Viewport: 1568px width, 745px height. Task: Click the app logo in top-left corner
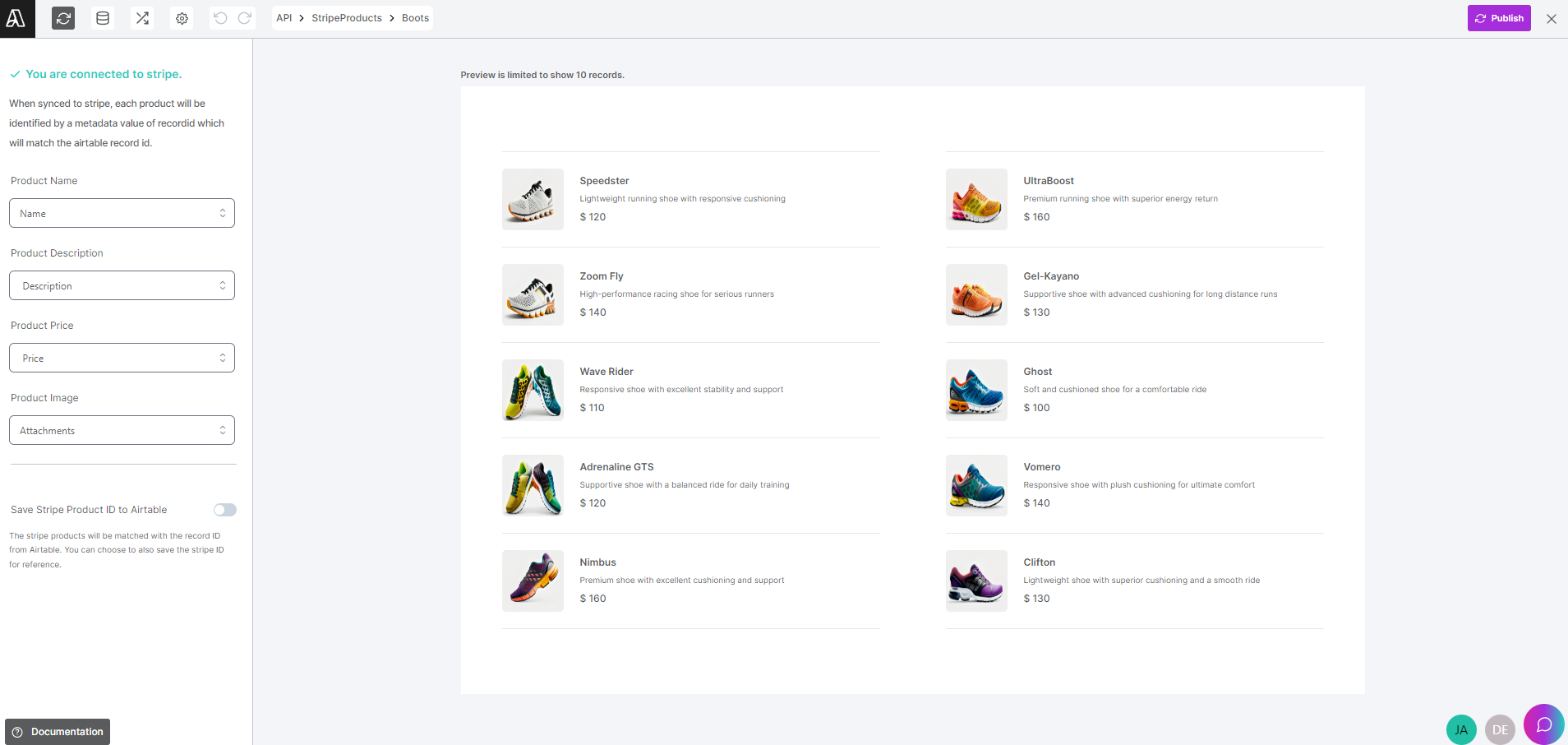[17, 18]
